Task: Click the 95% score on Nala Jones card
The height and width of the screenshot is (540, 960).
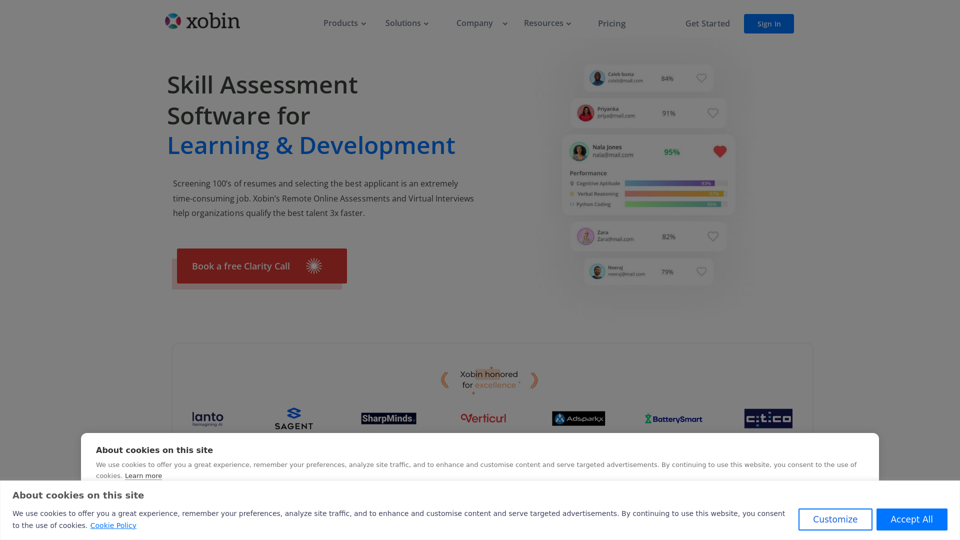Action: tap(672, 152)
